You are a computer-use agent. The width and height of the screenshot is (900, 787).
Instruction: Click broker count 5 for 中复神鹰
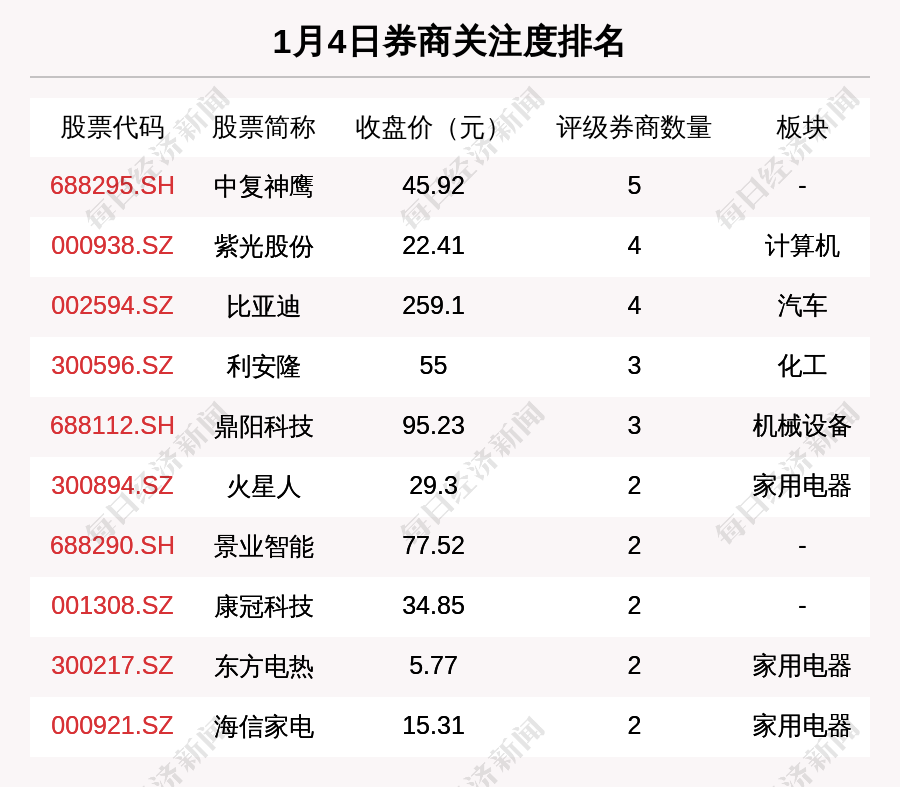(x=634, y=186)
